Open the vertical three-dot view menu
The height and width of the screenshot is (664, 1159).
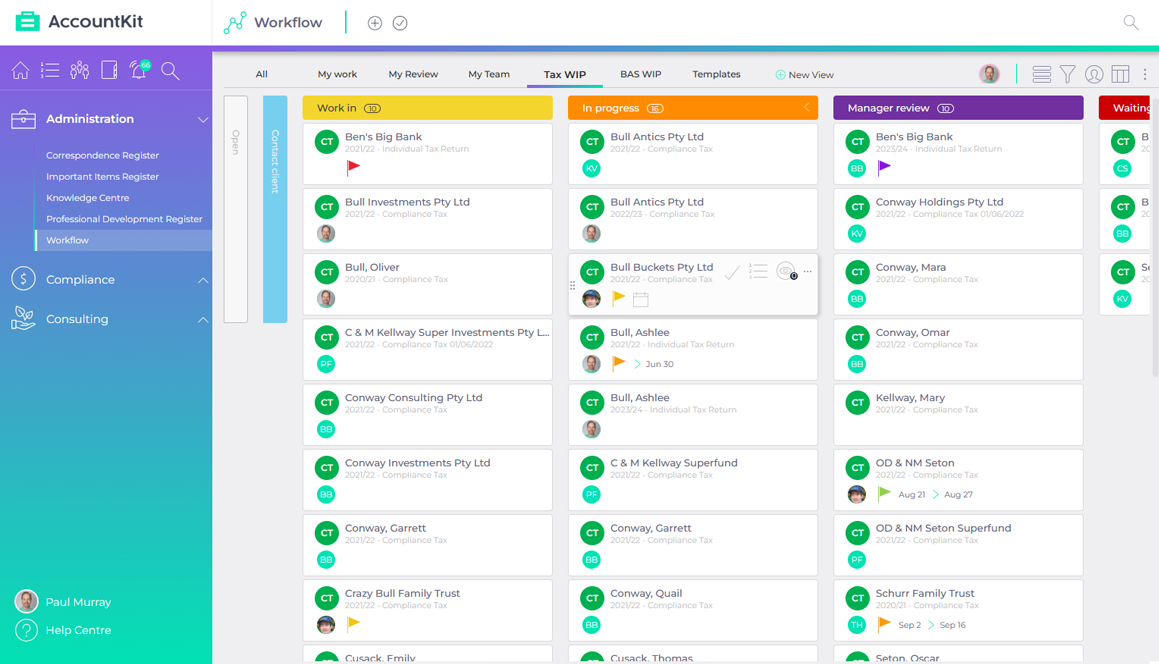click(1145, 74)
